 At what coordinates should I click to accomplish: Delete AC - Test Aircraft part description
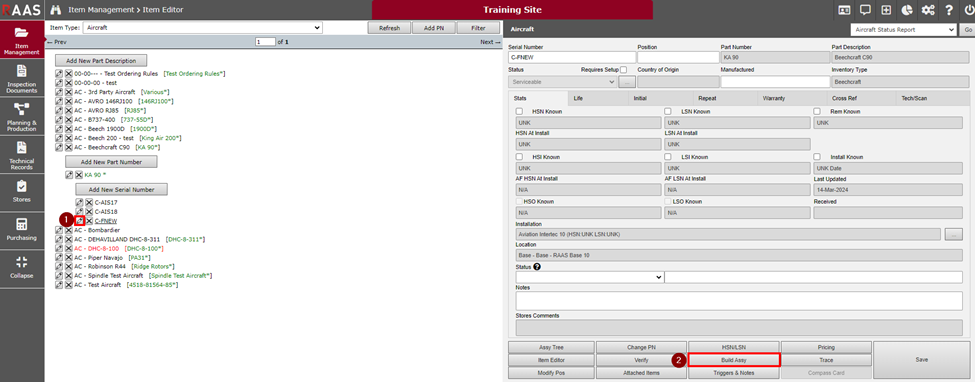tap(69, 285)
